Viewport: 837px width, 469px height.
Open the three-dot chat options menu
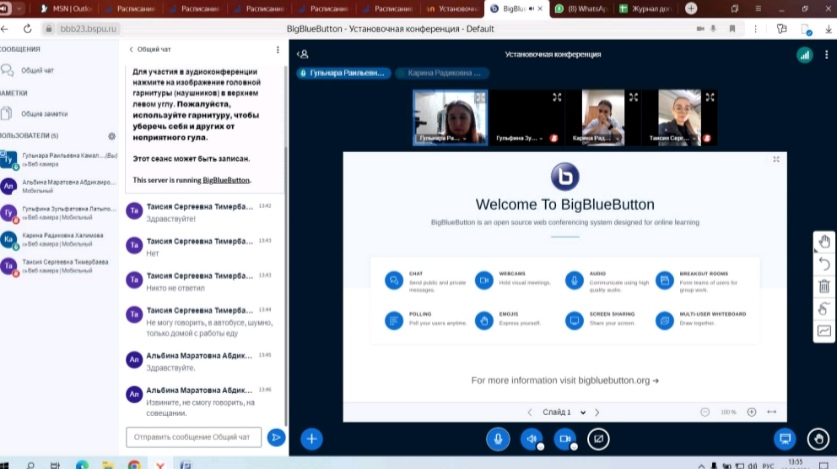click(278, 49)
